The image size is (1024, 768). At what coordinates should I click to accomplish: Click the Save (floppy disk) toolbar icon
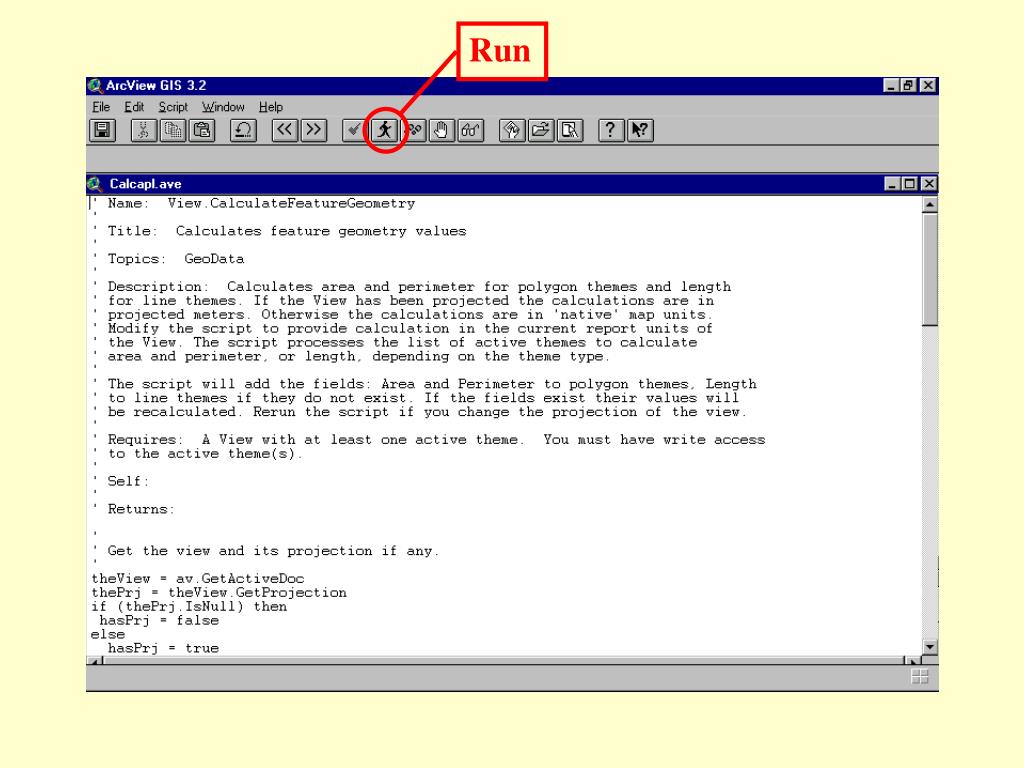[102, 131]
